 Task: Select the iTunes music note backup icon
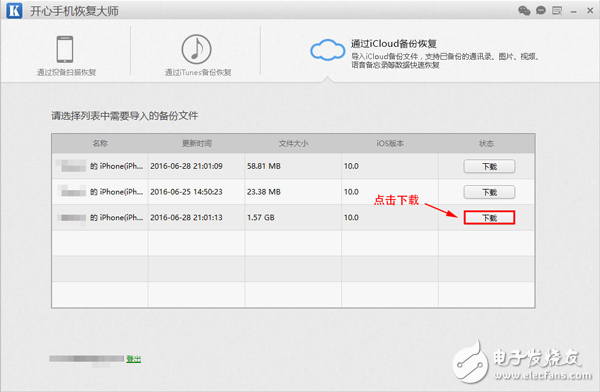click(196, 49)
